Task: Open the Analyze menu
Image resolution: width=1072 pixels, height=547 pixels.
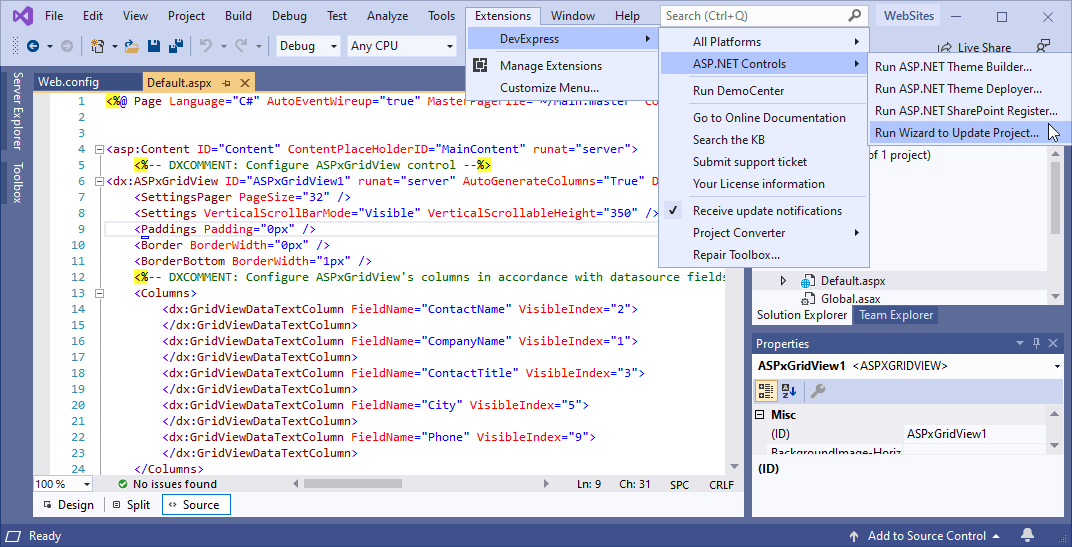Action: click(387, 16)
